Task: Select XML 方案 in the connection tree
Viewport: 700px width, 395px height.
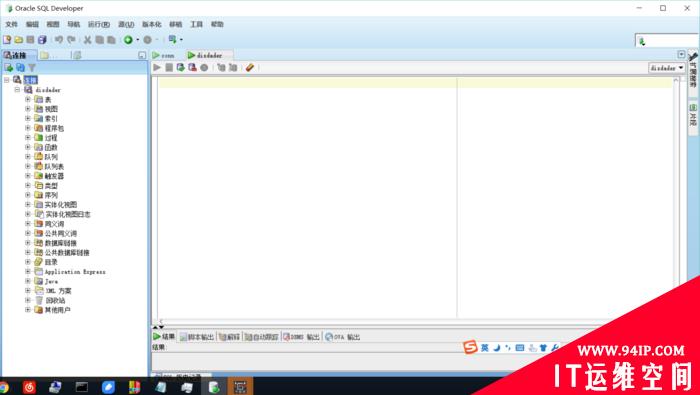Action: tap(58, 291)
